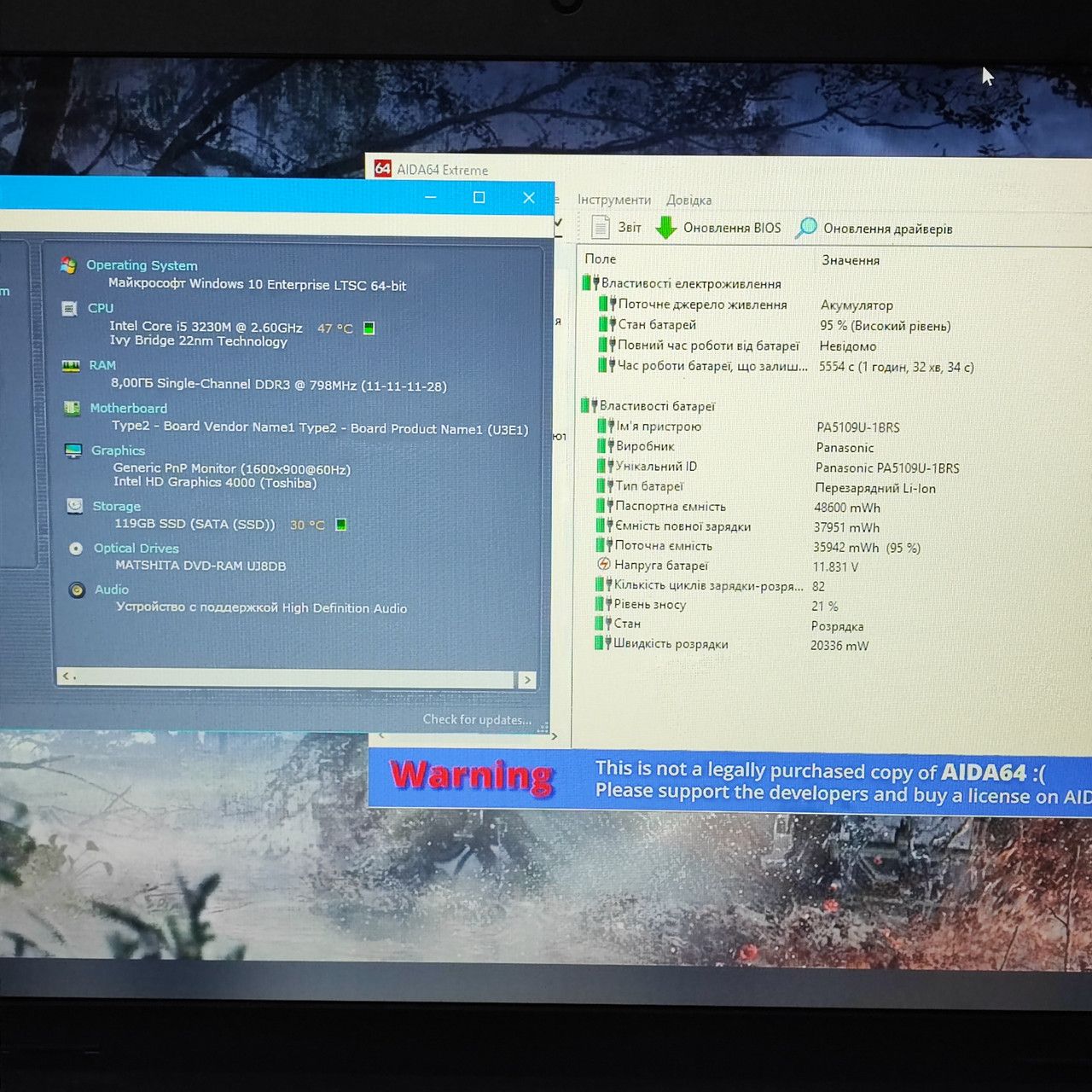
Task: Click the 8,00ГБ Single-Channel DDR3 text
Action: (x=278, y=385)
